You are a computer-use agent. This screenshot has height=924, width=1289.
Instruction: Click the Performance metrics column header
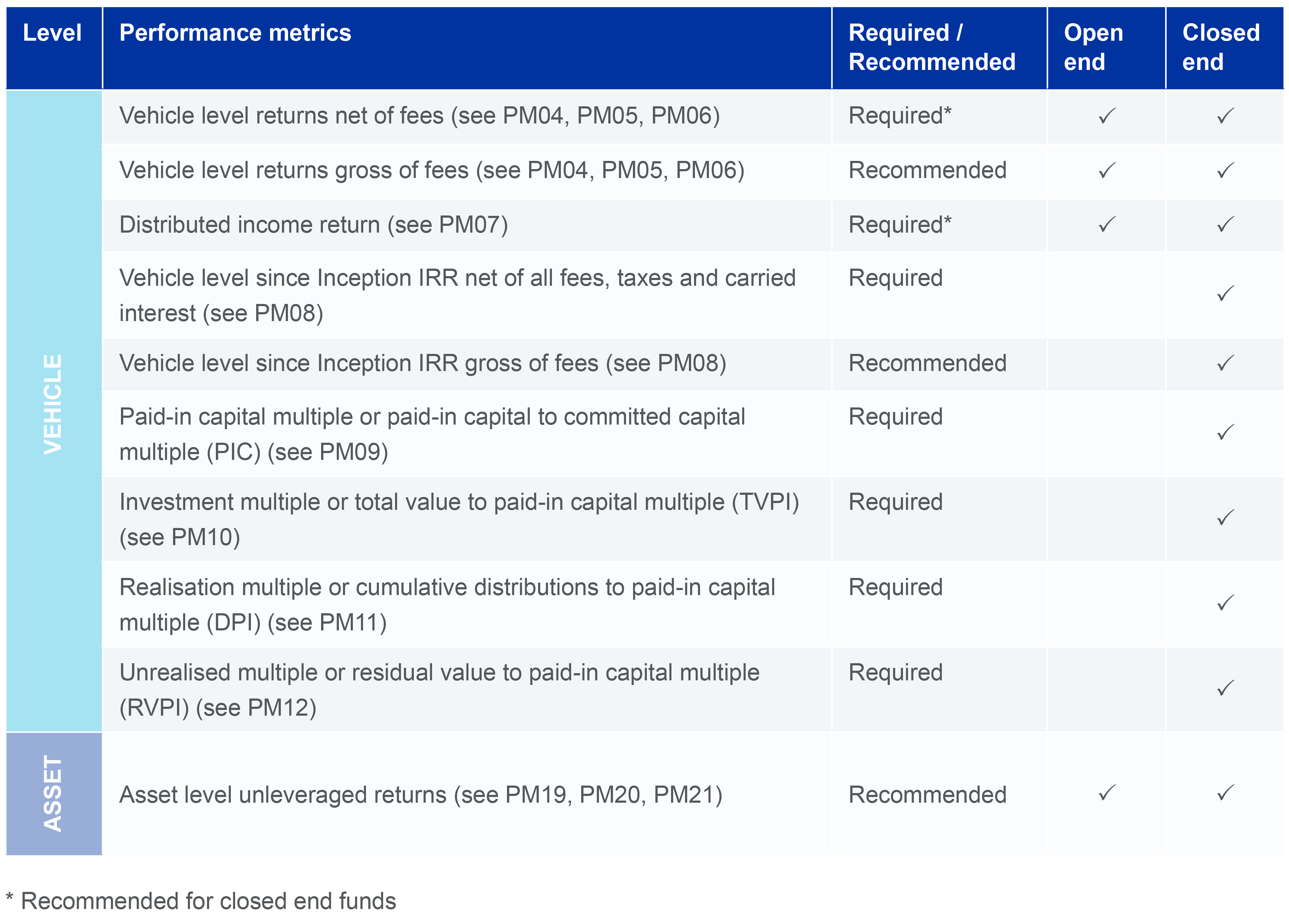click(235, 33)
